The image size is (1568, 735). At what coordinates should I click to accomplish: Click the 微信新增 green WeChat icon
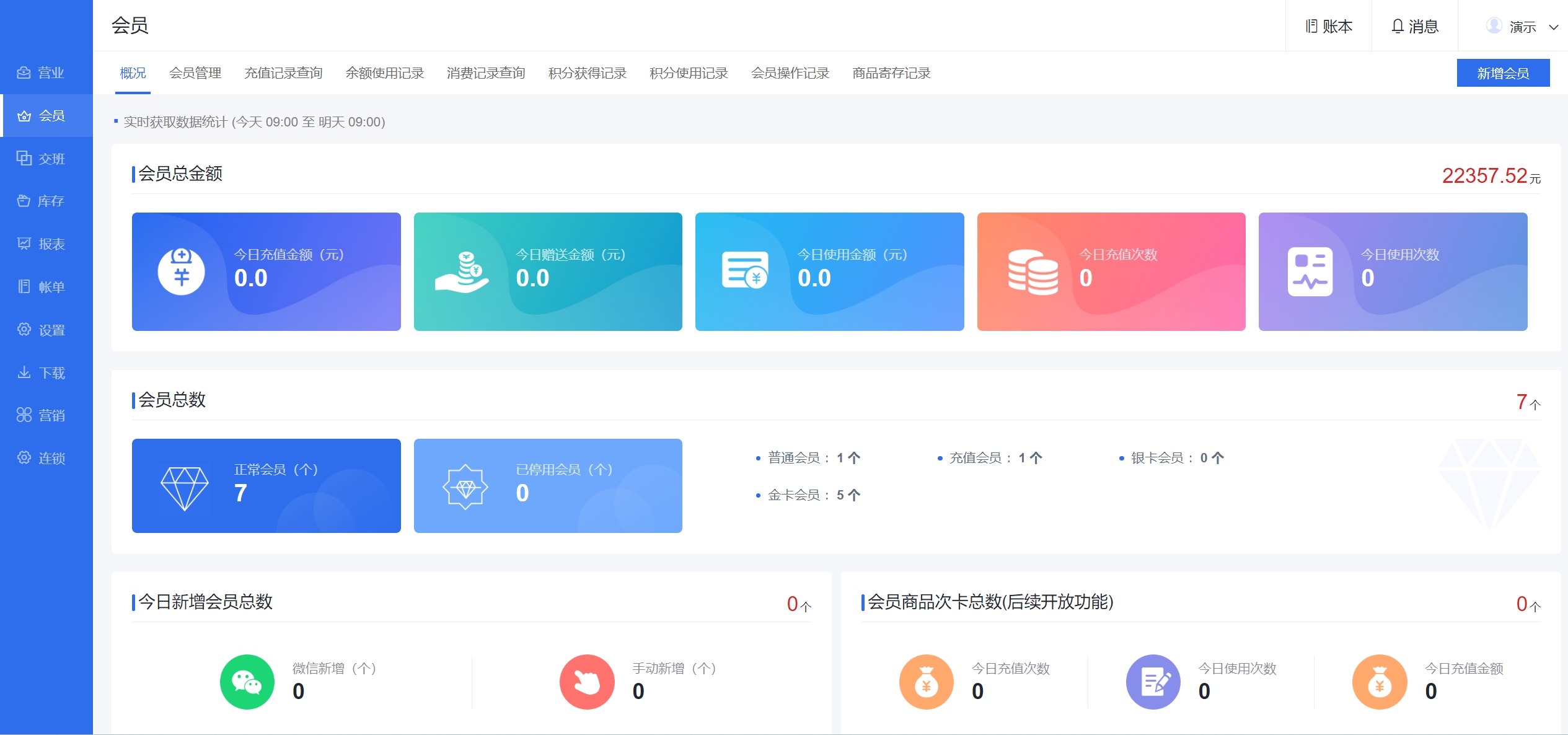tap(247, 682)
